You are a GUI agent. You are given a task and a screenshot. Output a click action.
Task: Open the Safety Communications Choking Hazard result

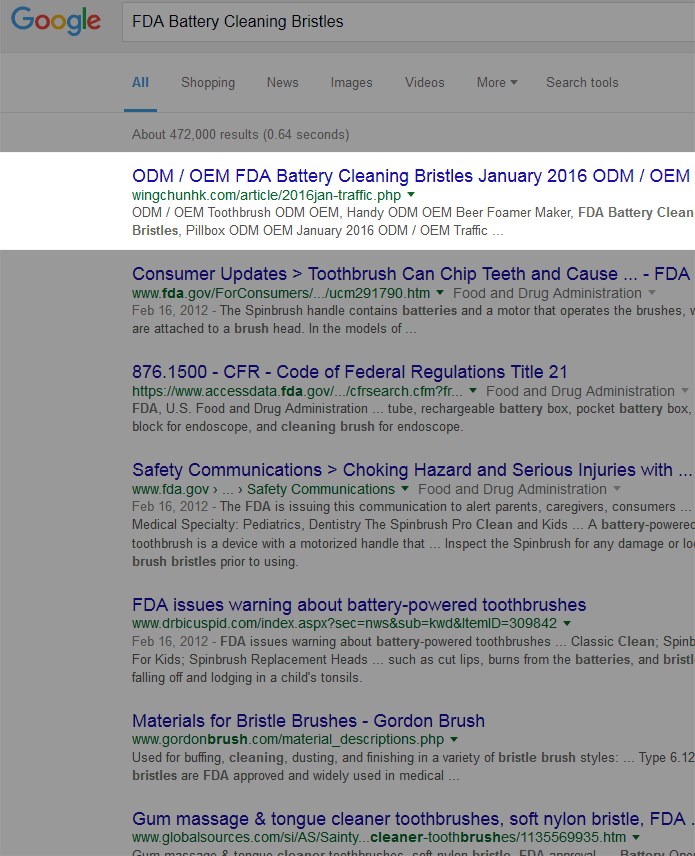(x=412, y=469)
